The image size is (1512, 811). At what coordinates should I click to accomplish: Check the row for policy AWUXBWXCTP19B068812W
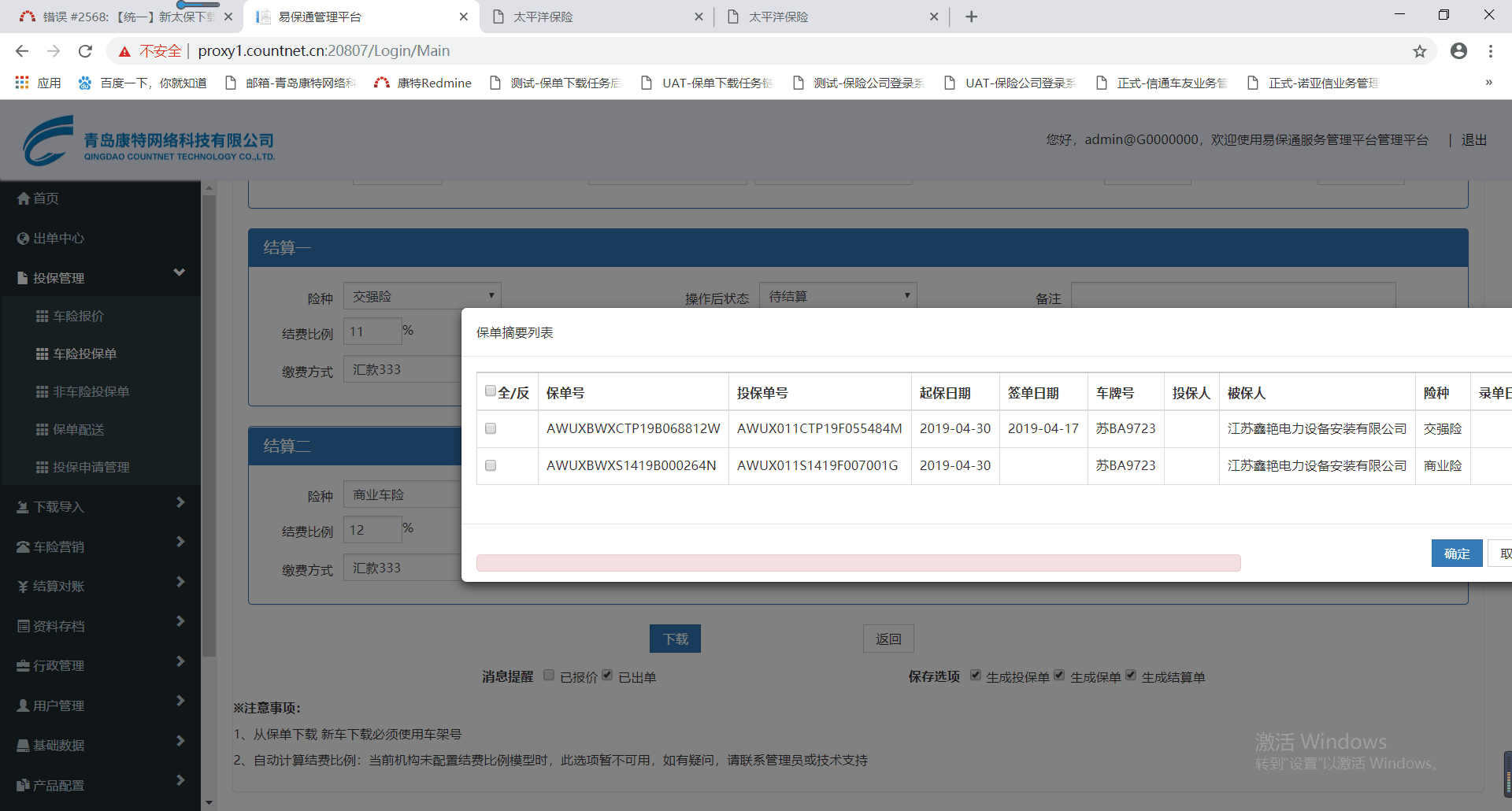(491, 428)
